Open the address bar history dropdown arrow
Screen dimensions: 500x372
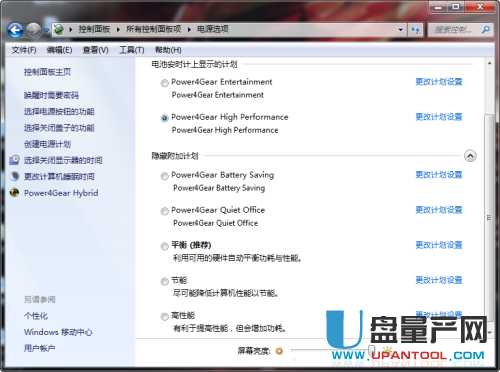[401, 30]
